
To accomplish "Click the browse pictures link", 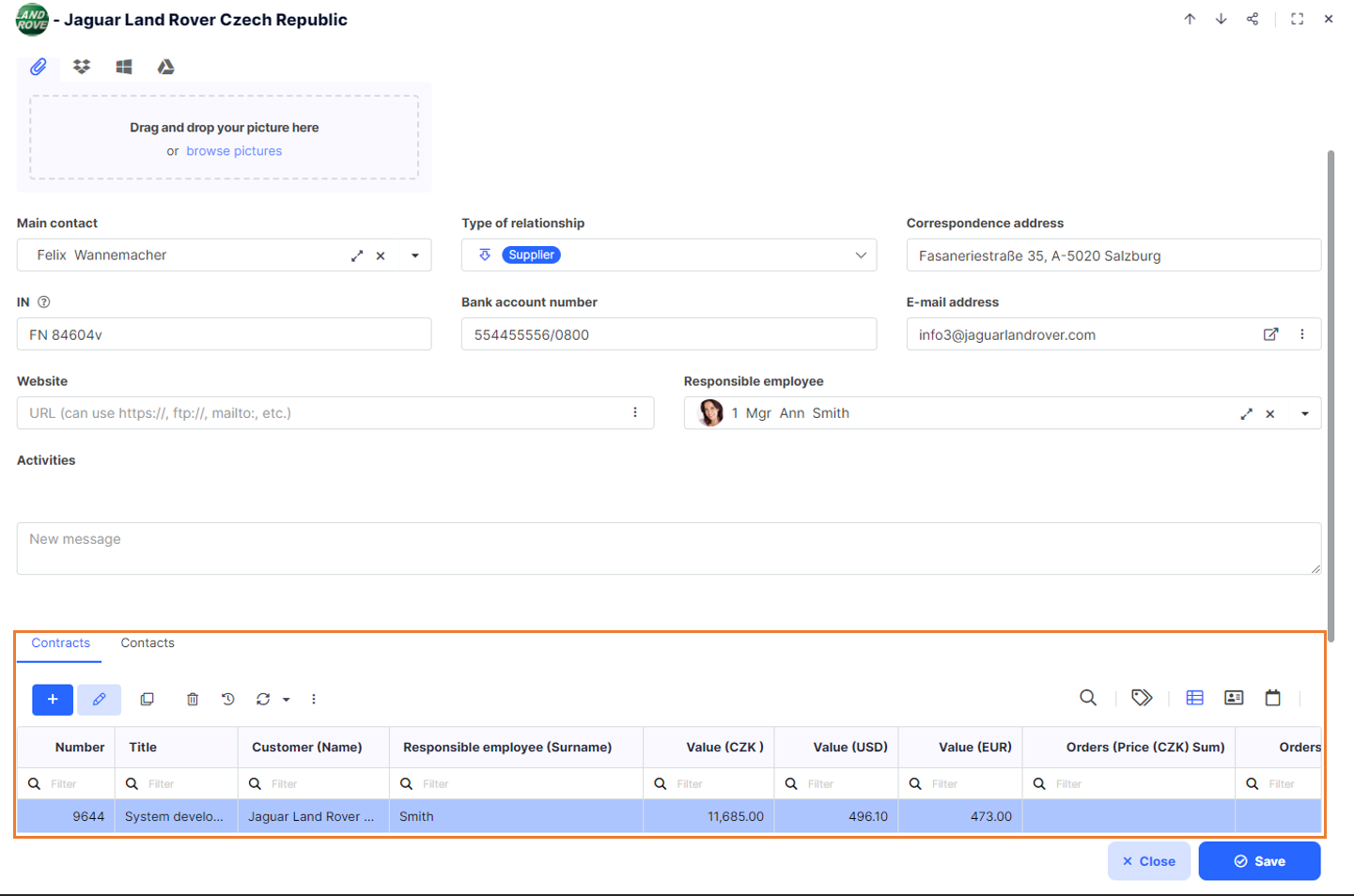I will tap(234, 151).
